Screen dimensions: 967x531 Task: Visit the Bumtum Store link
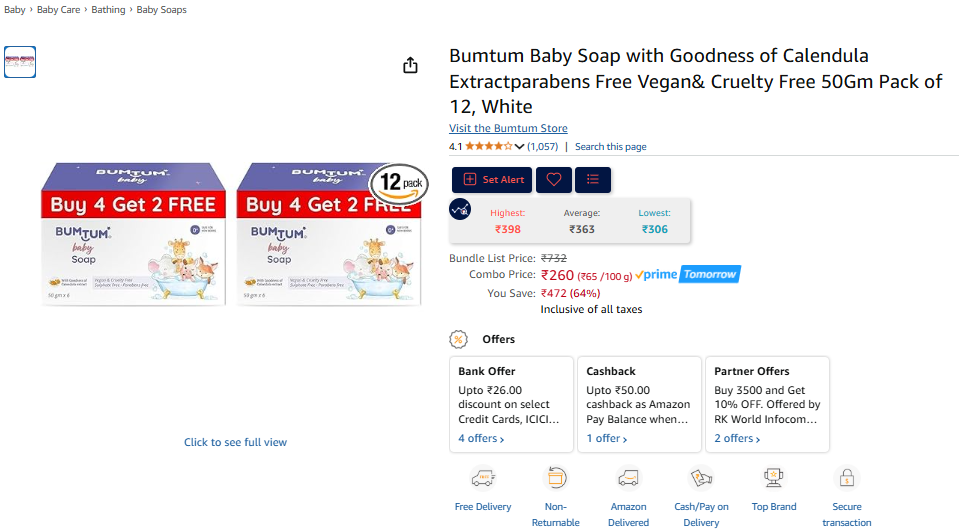click(x=508, y=128)
